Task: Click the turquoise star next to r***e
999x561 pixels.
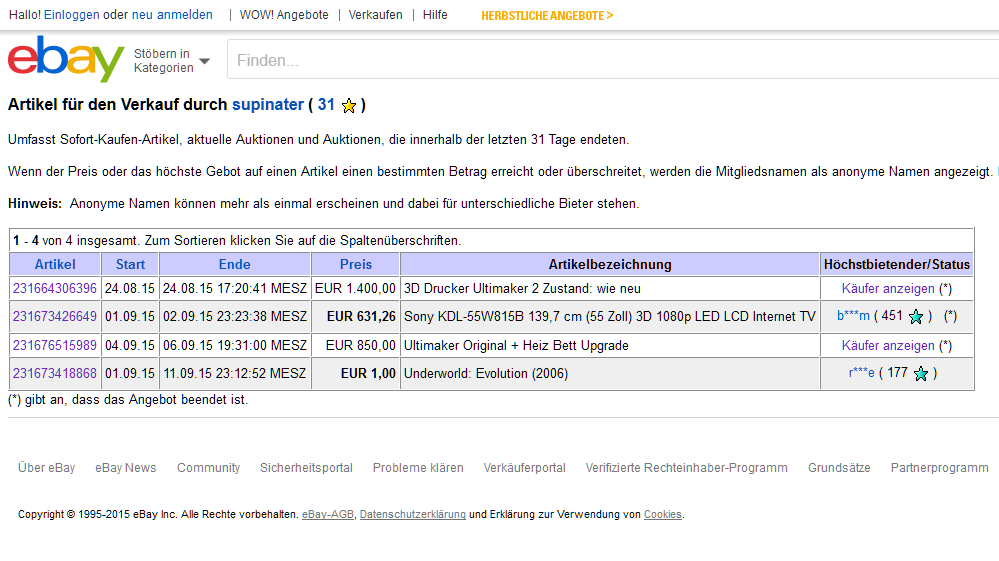Action: tap(920, 374)
